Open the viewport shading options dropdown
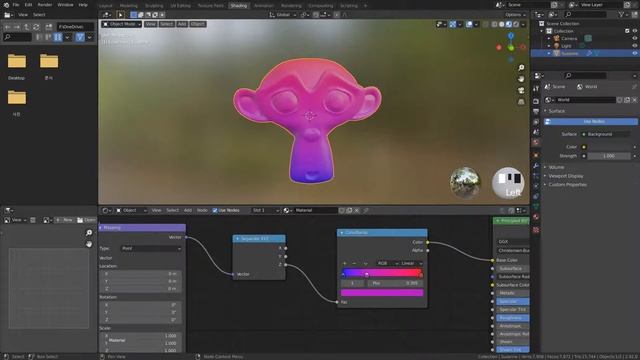The image size is (640, 360). click(523, 24)
